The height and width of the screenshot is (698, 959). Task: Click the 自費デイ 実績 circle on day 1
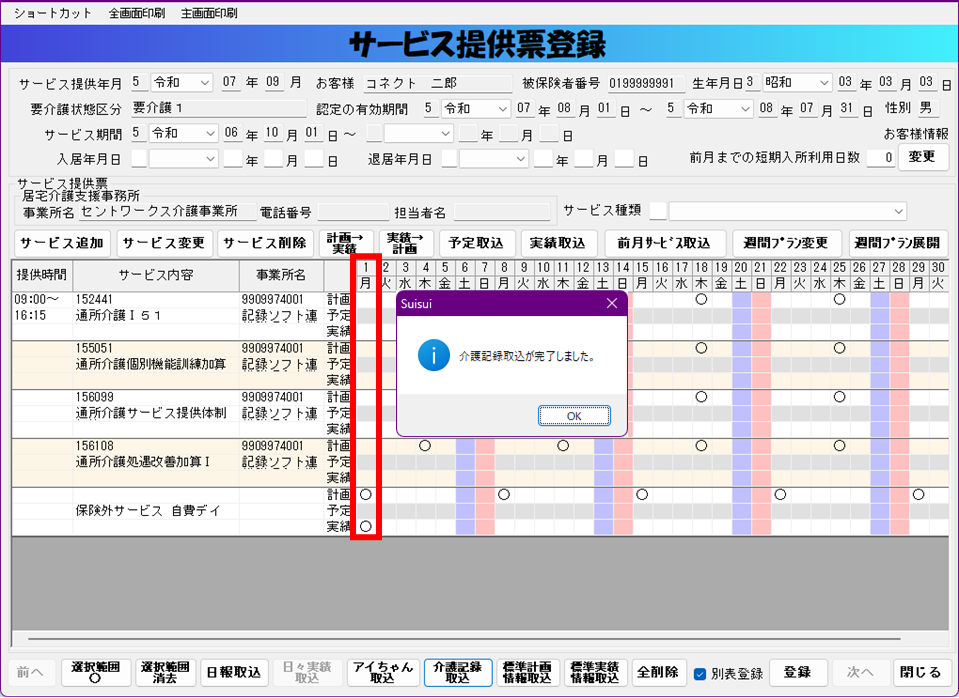coord(366,526)
